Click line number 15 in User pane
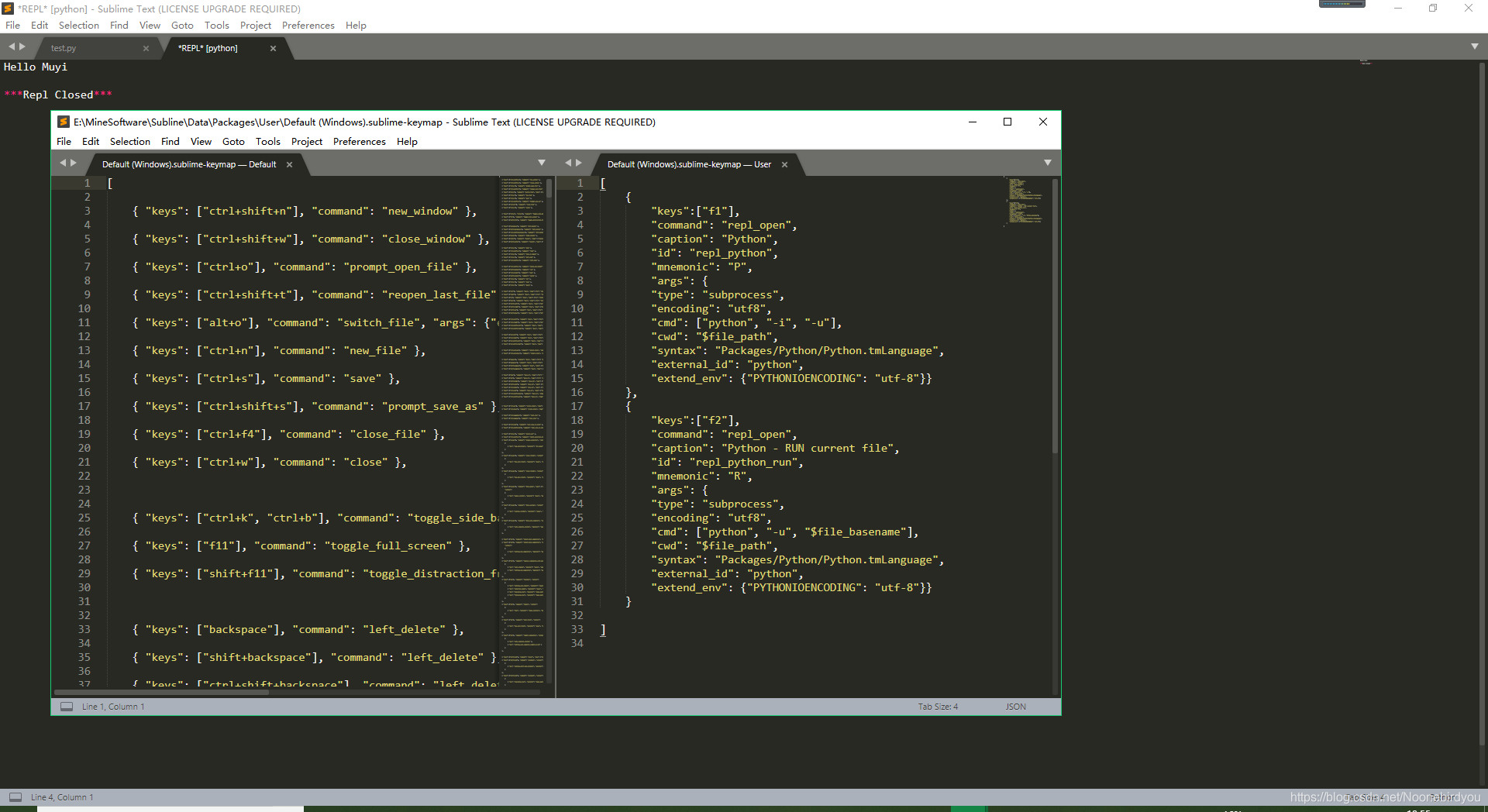1488x812 pixels. 577,378
